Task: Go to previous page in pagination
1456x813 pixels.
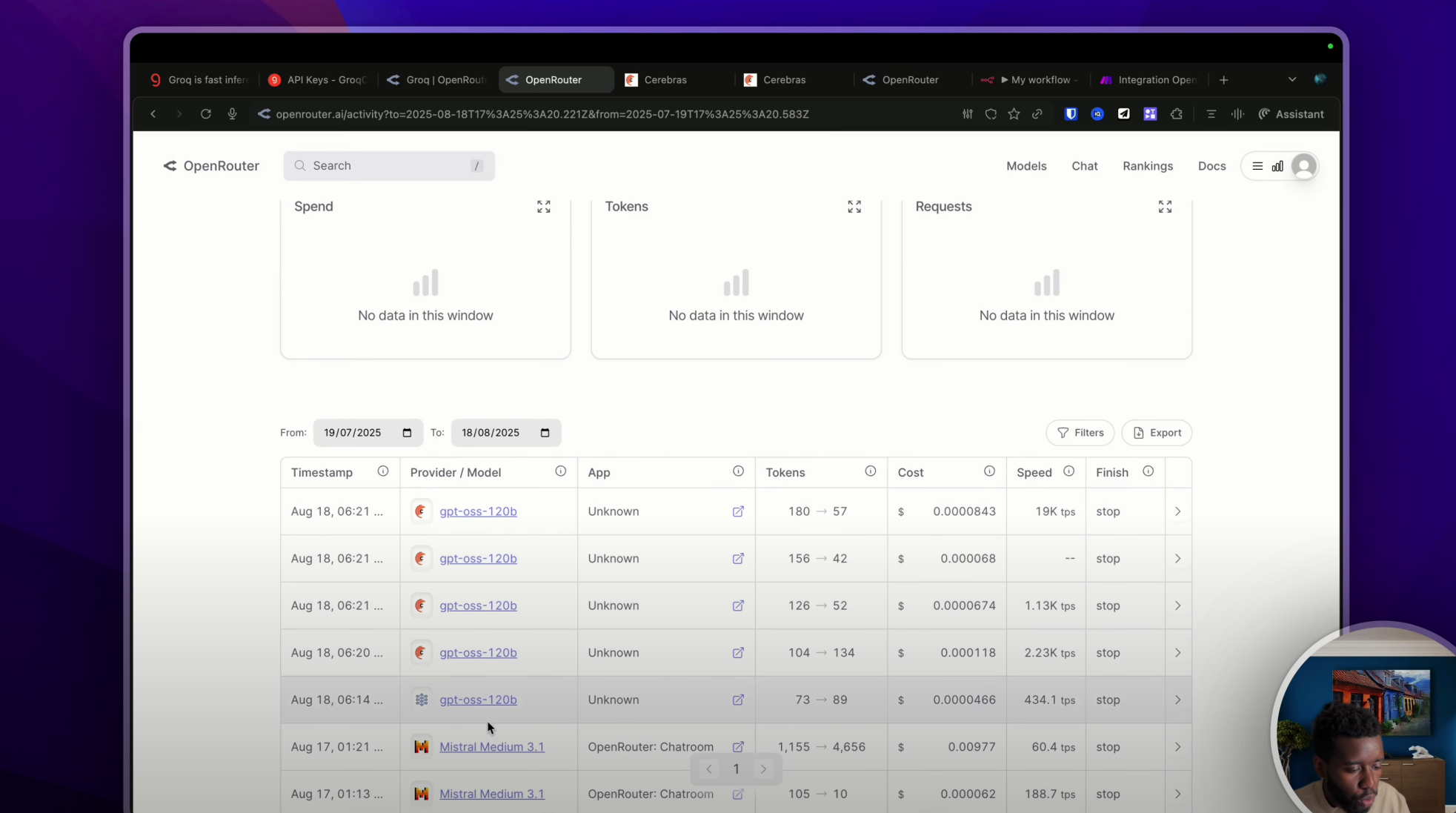Action: tap(709, 769)
